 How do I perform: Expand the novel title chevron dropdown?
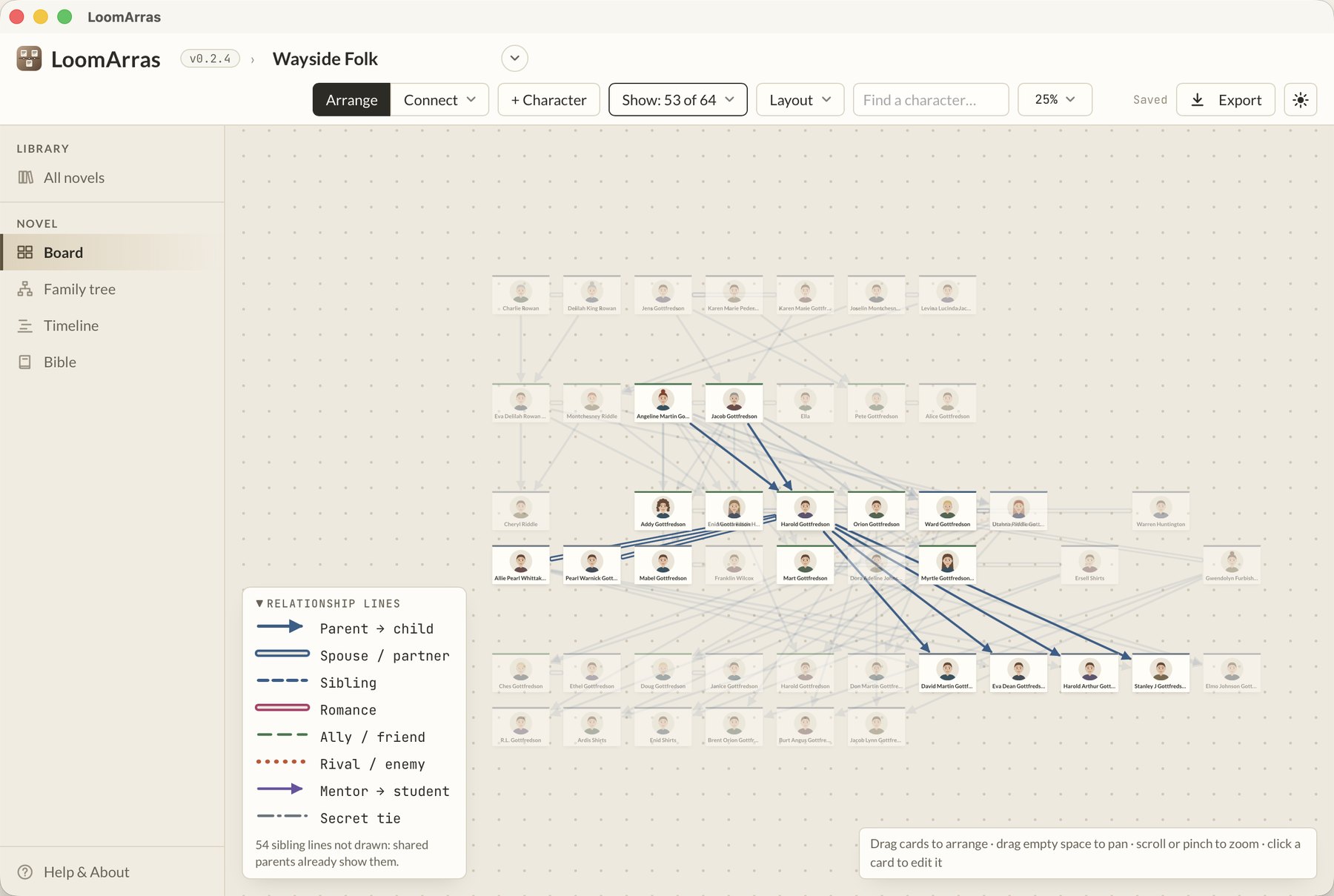coord(514,59)
